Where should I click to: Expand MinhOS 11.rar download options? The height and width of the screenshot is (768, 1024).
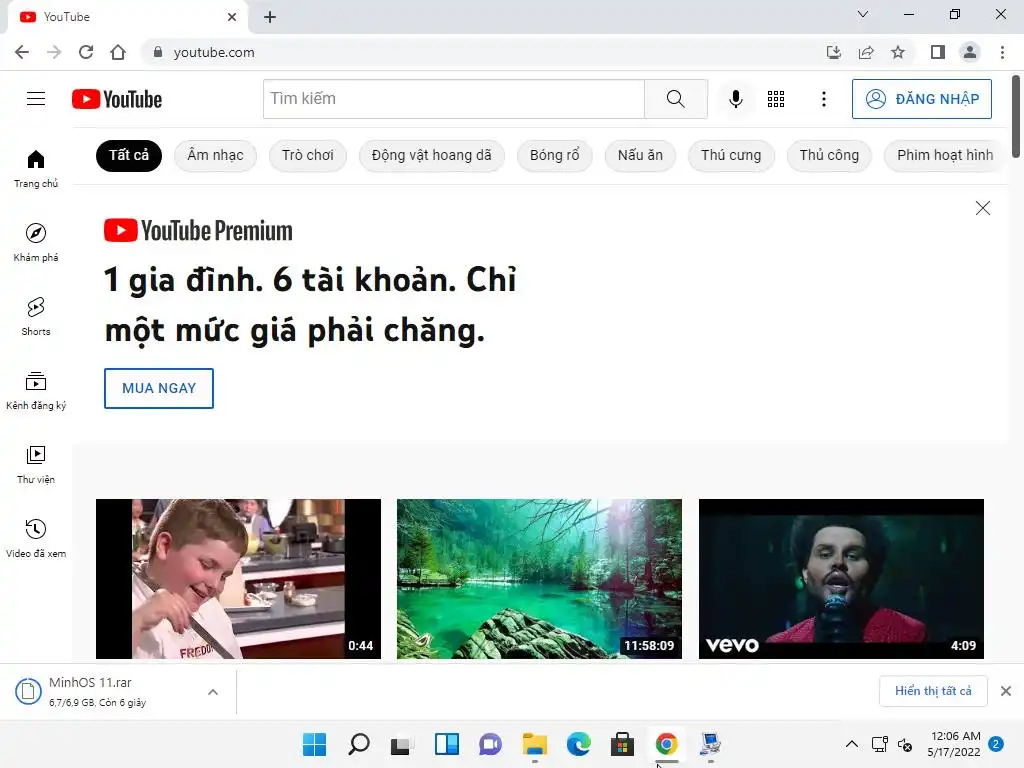[x=213, y=692]
